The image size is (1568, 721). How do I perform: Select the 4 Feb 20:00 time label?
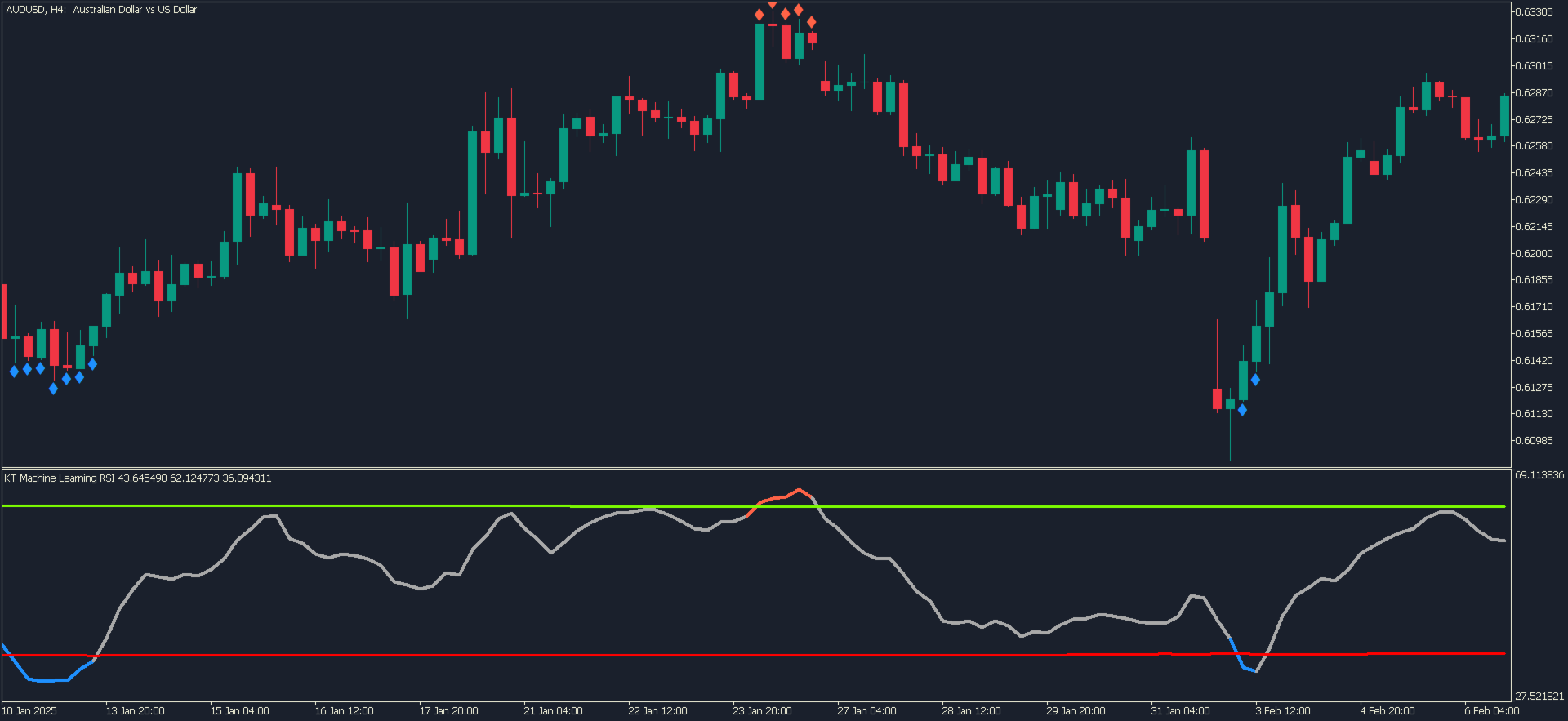coord(1388,711)
